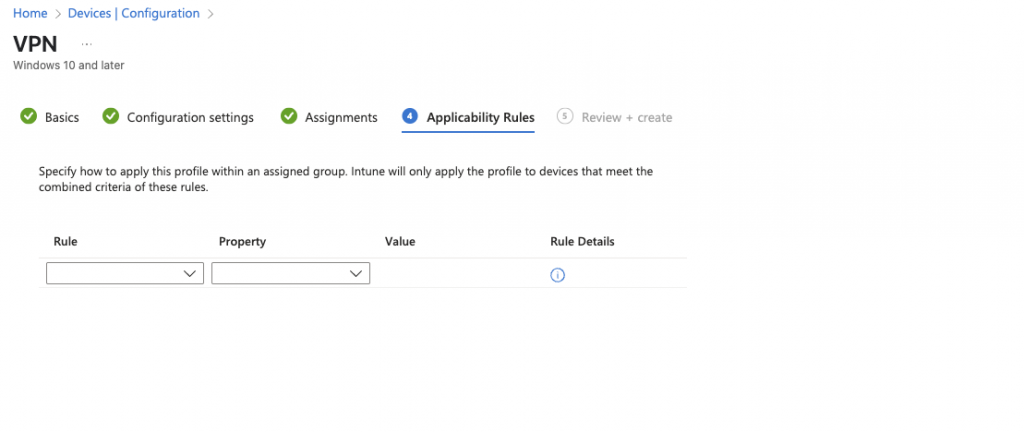Open the ellipsis menu beside VPN title
The height and width of the screenshot is (432, 1024).
pyautogui.click(x=87, y=44)
